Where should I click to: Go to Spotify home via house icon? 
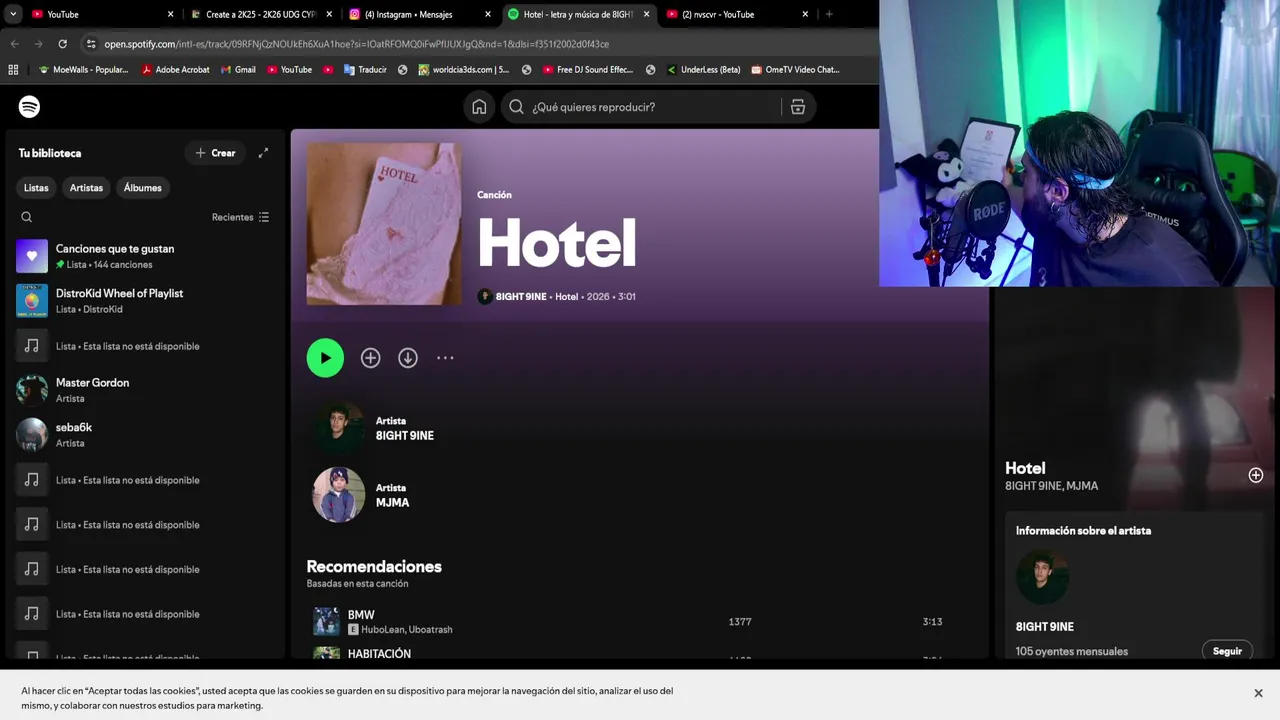pos(479,107)
